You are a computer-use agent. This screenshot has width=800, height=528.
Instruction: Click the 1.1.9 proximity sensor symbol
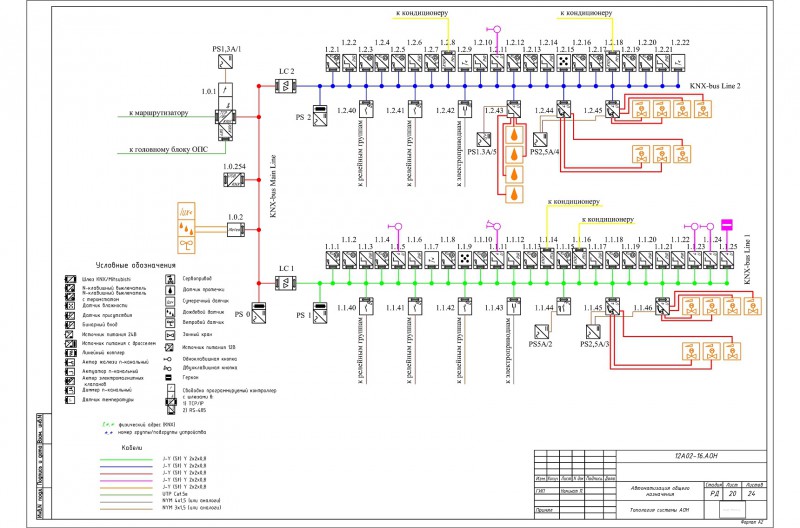464,259
